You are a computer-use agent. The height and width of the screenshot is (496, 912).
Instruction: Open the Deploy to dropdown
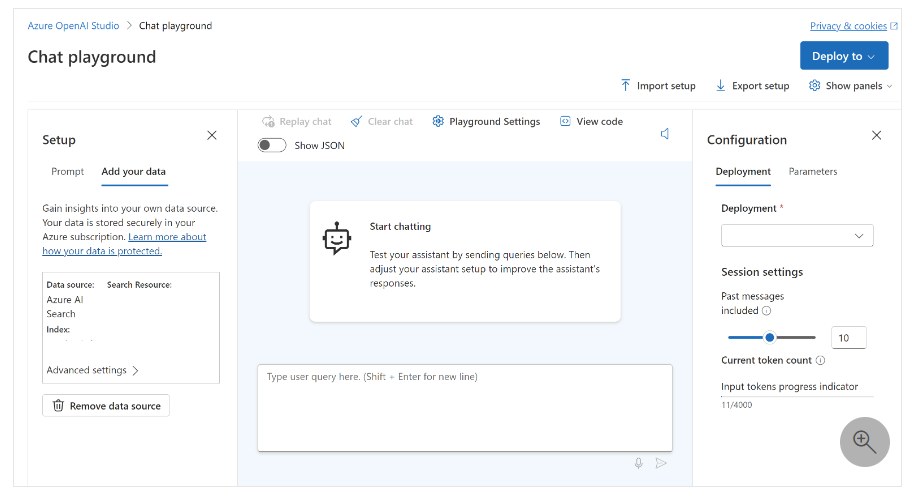[x=844, y=56]
